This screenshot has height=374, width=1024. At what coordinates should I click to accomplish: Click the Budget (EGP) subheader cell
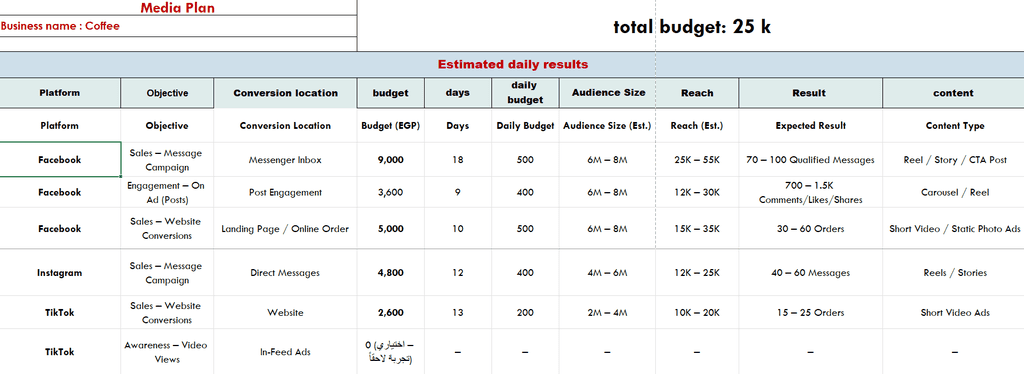(391, 126)
